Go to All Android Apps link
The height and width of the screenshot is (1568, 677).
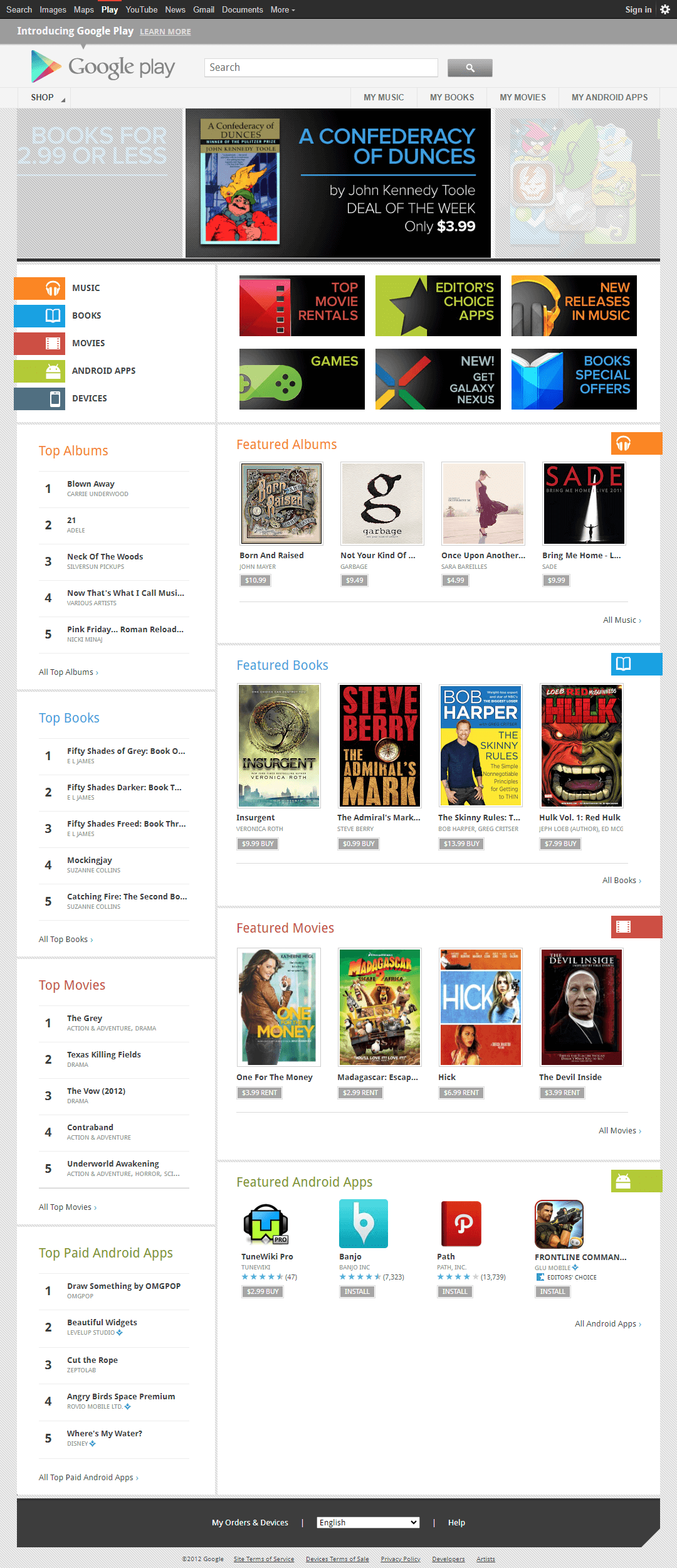pyautogui.click(x=608, y=1323)
